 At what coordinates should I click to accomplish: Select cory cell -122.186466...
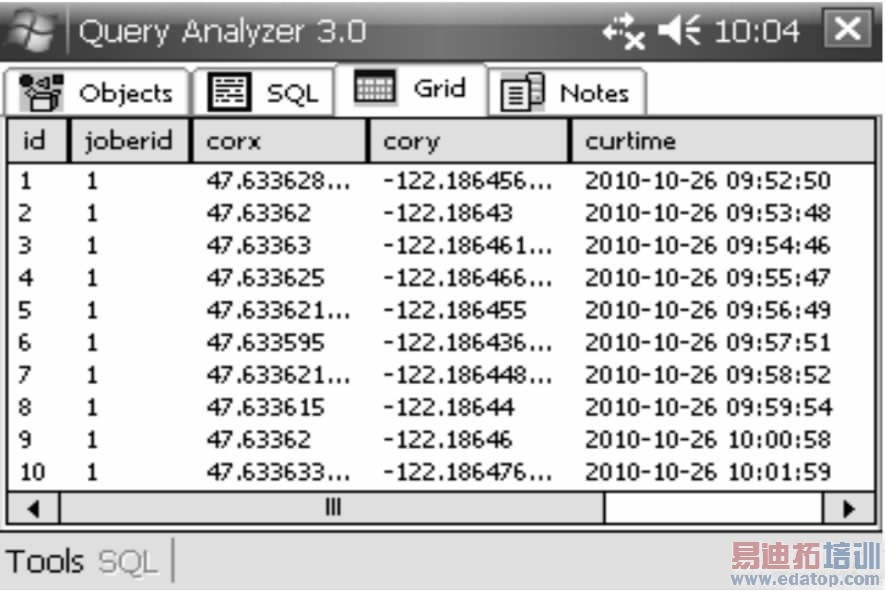[x=468, y=278]
